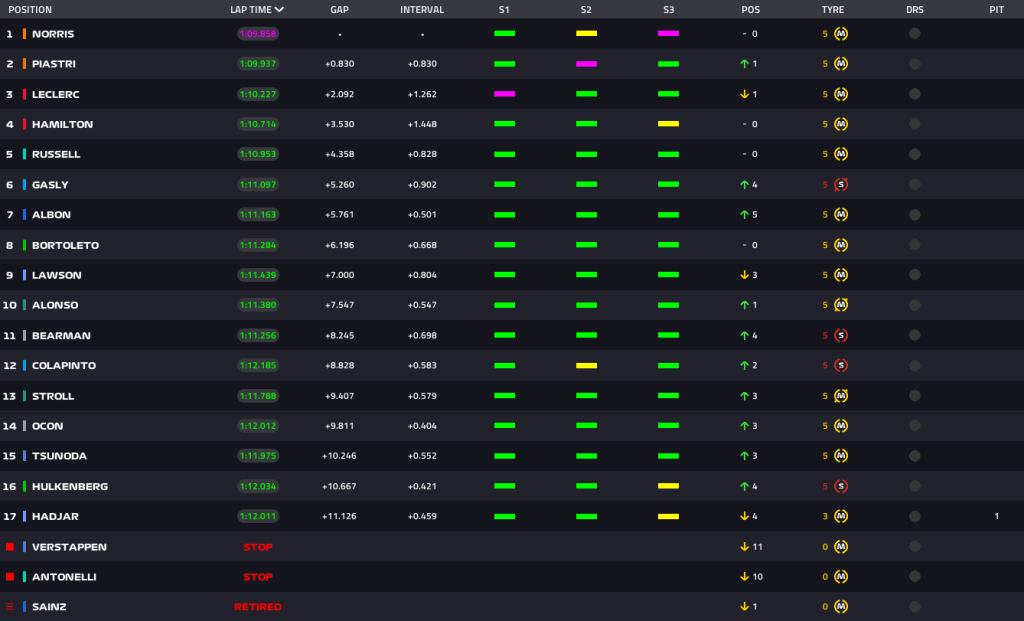Click Verstappen's red STOP status
This screenshot has height=621, width=1024.
pyautogui.click(x=258, y=547)
